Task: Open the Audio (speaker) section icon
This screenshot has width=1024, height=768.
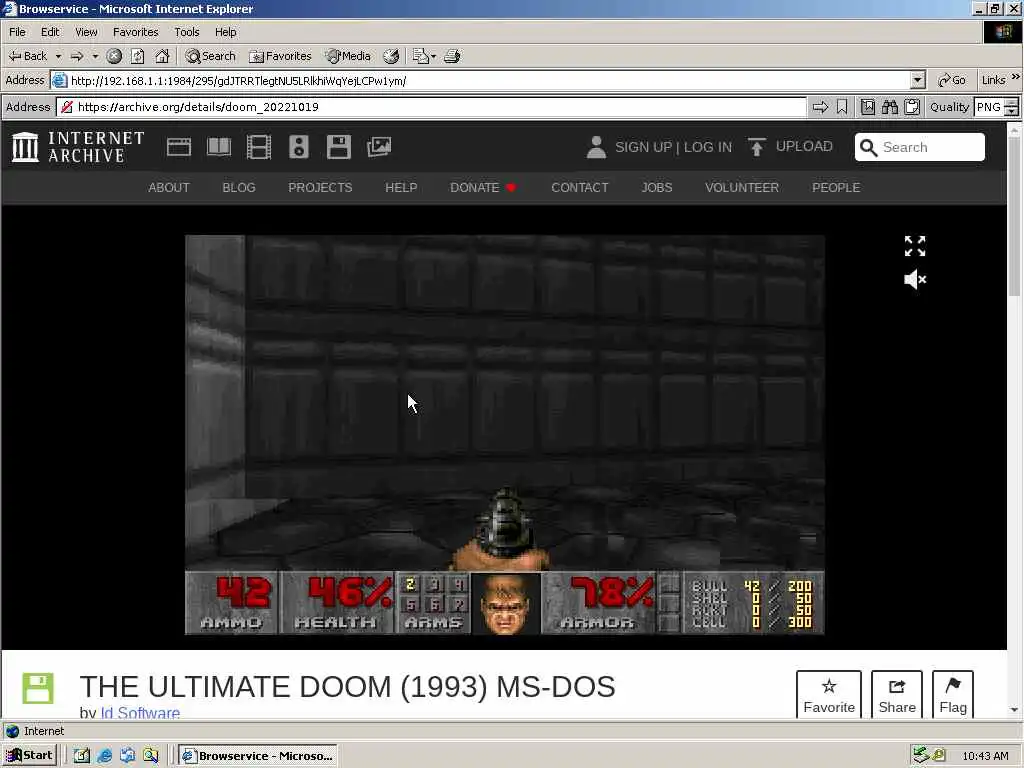Action: click(298, 147)
